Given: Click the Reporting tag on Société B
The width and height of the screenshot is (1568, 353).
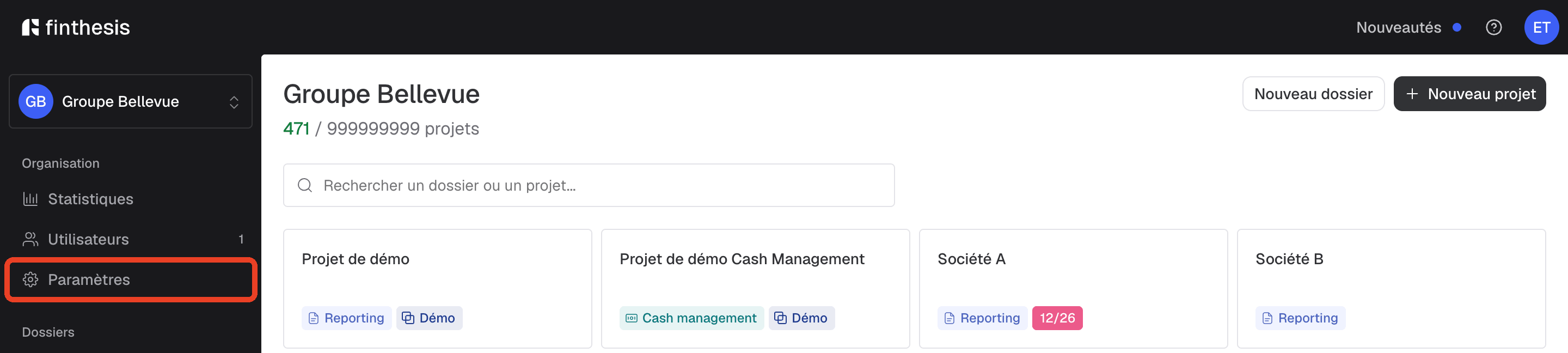Looking at the screenshot, I should pyautogui.click(x=1300, y=318).
